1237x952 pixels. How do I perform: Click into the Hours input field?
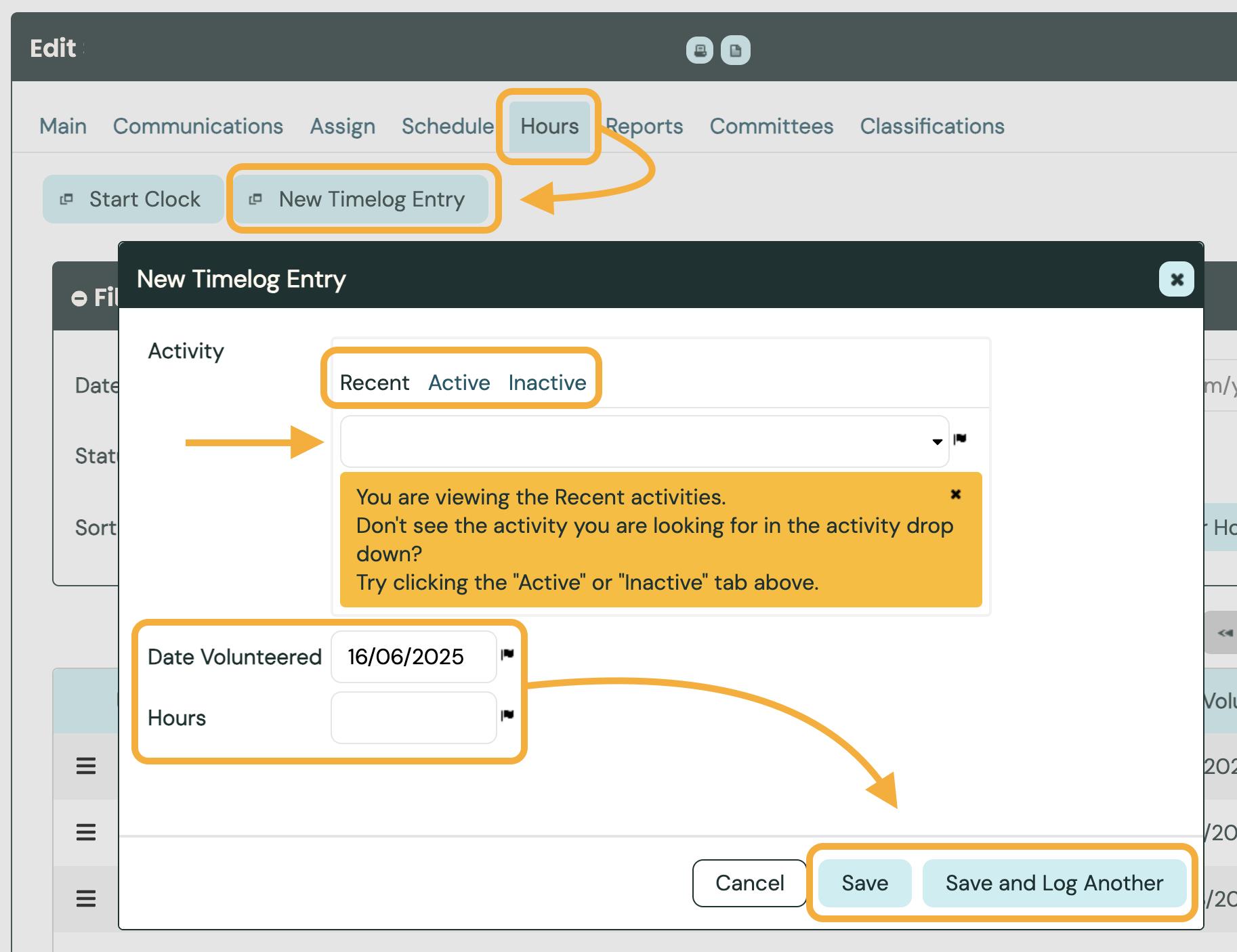click(413, 718)
